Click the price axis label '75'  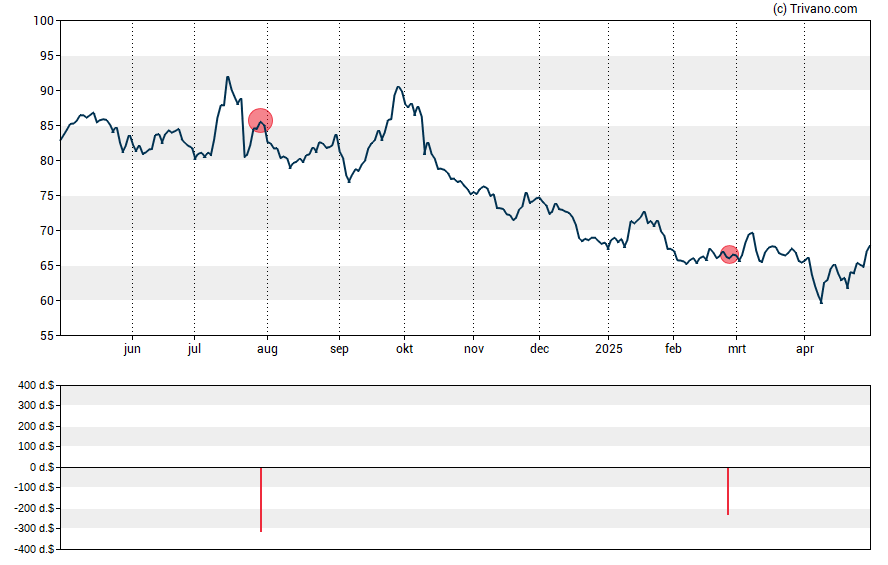tap(47, 196)
